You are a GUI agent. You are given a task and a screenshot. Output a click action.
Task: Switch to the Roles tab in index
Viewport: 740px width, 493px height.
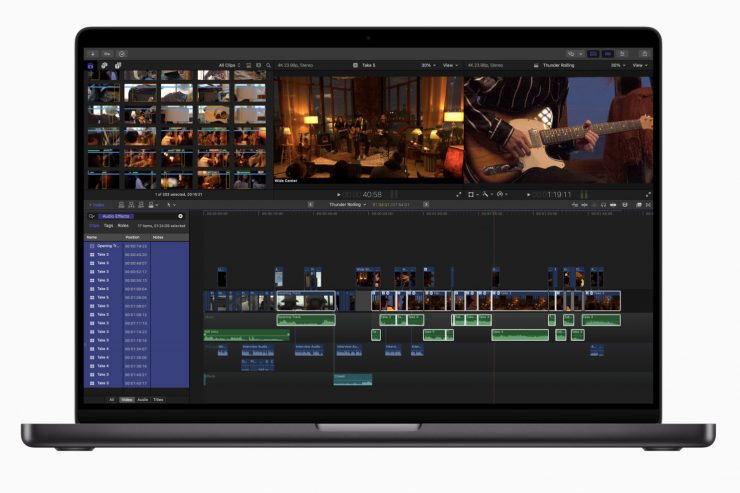coord(123,225)
